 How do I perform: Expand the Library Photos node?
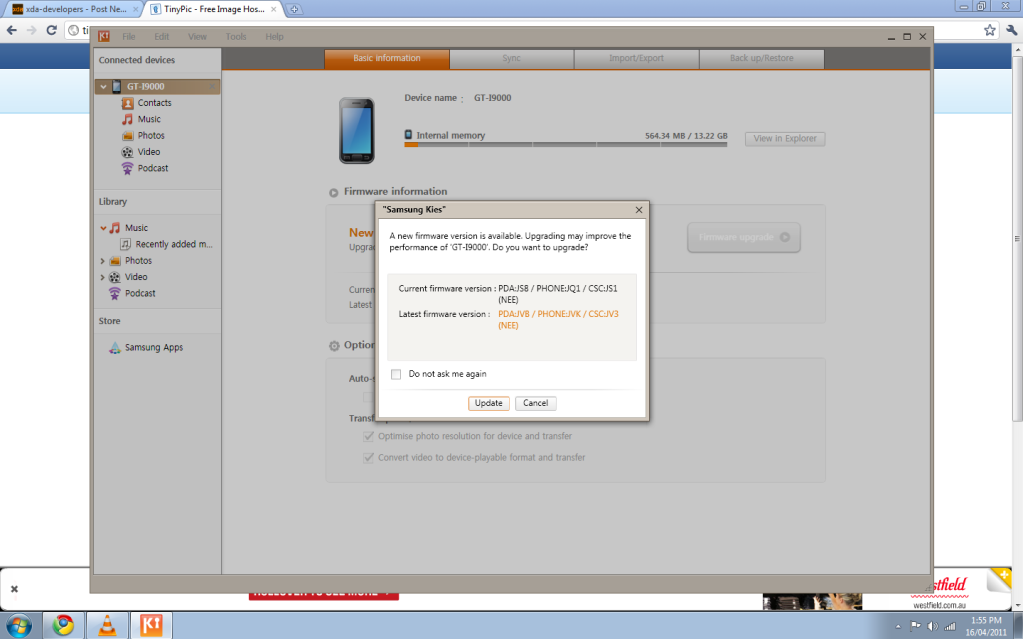tap(102, 260)
